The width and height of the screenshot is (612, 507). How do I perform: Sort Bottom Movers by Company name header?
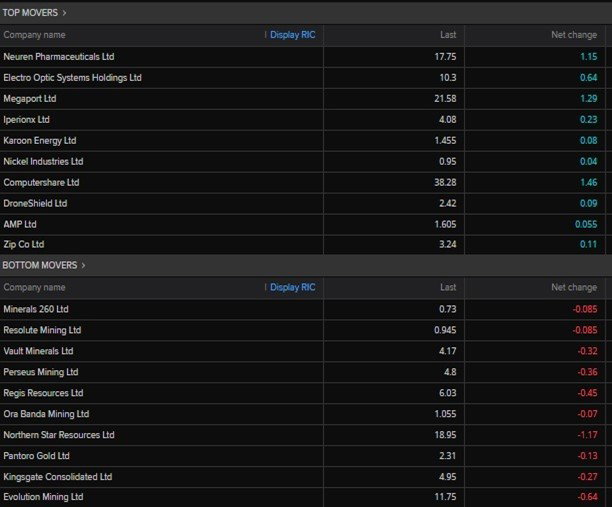pos(34,287)
